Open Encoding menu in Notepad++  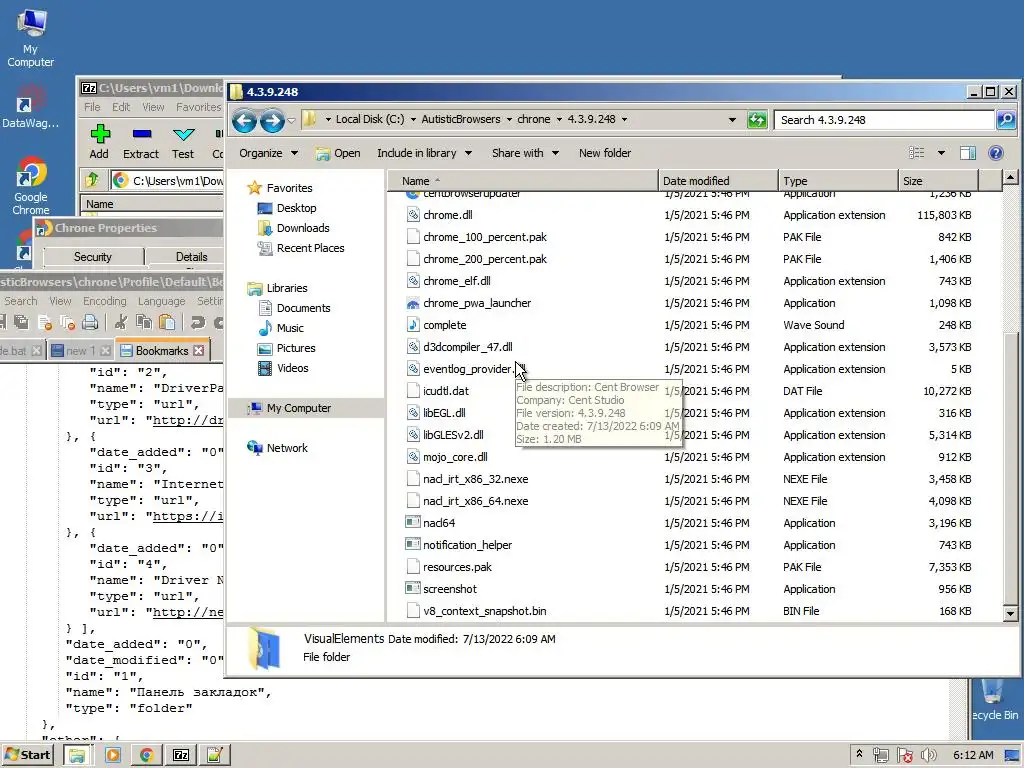104,301
